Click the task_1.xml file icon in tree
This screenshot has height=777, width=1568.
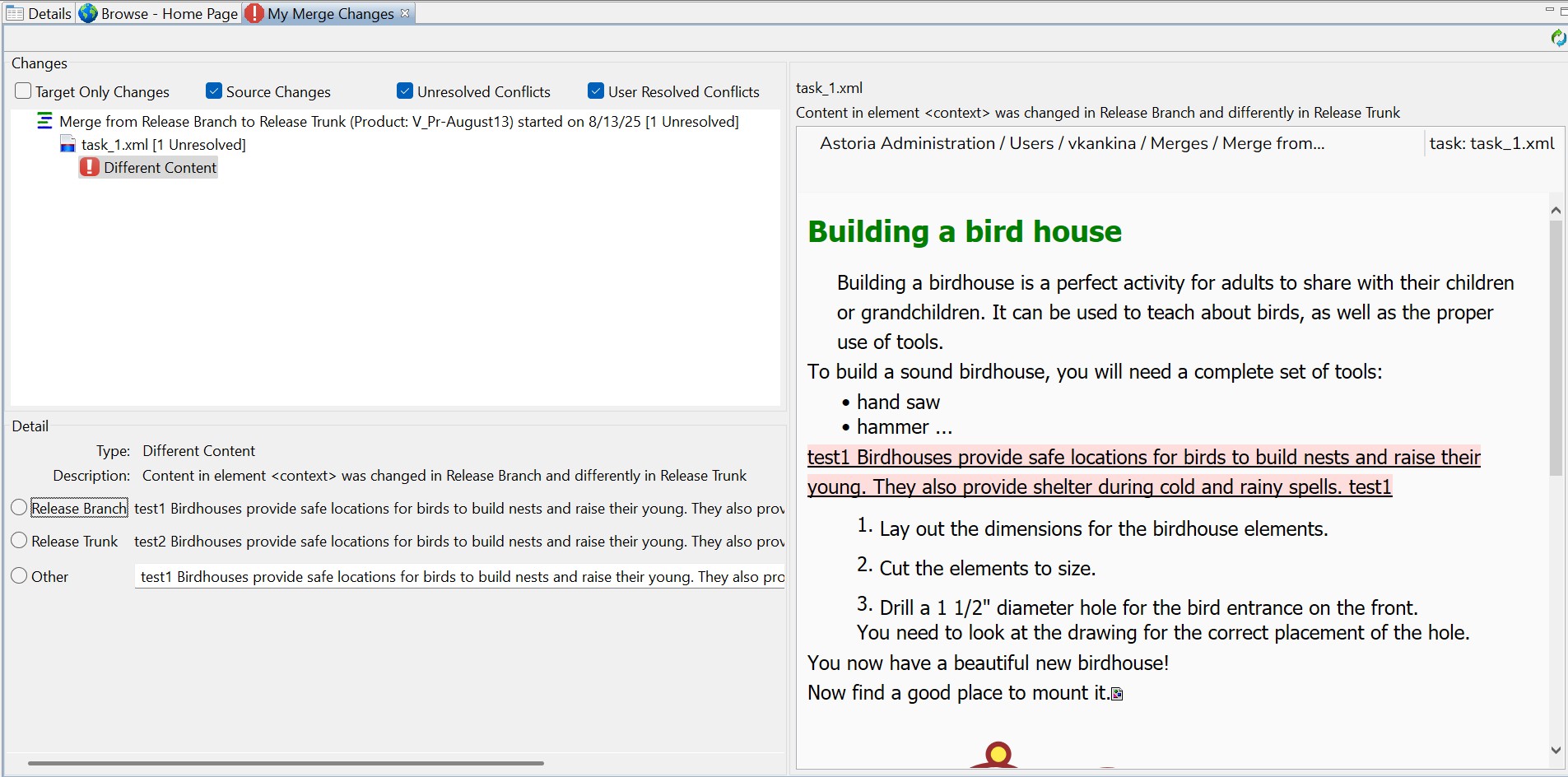point(68,146)
